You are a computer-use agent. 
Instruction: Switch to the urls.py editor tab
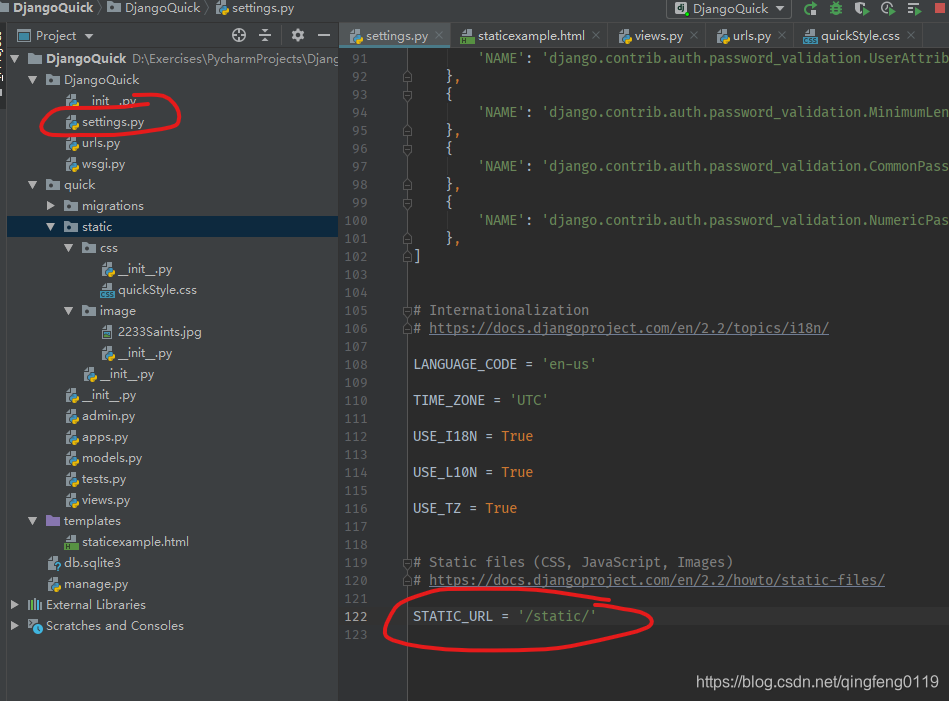(751, 36)
